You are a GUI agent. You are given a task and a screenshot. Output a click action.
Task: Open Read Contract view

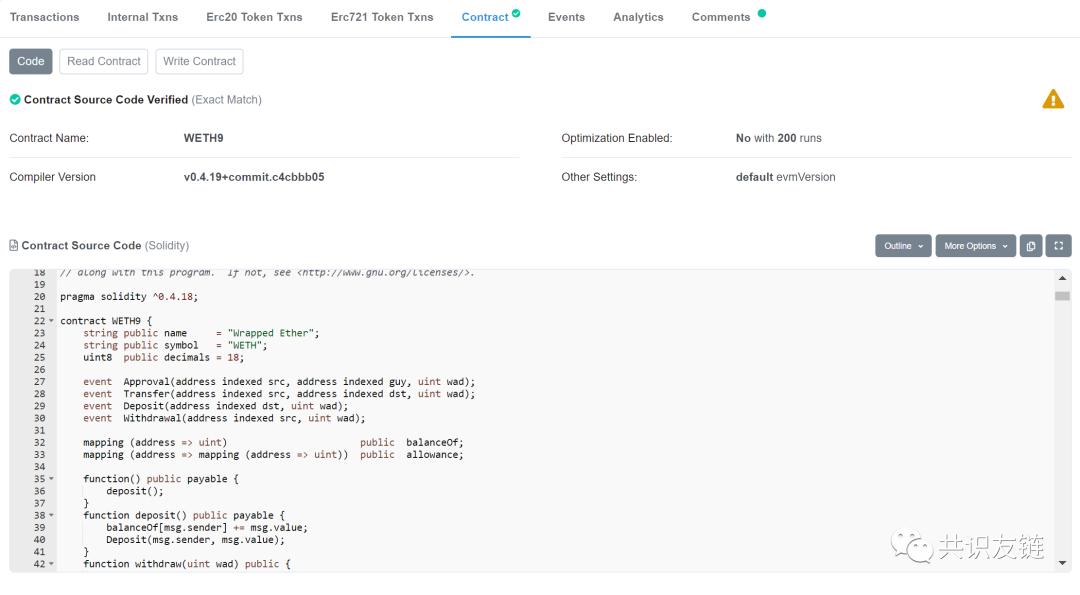(104, 61)
